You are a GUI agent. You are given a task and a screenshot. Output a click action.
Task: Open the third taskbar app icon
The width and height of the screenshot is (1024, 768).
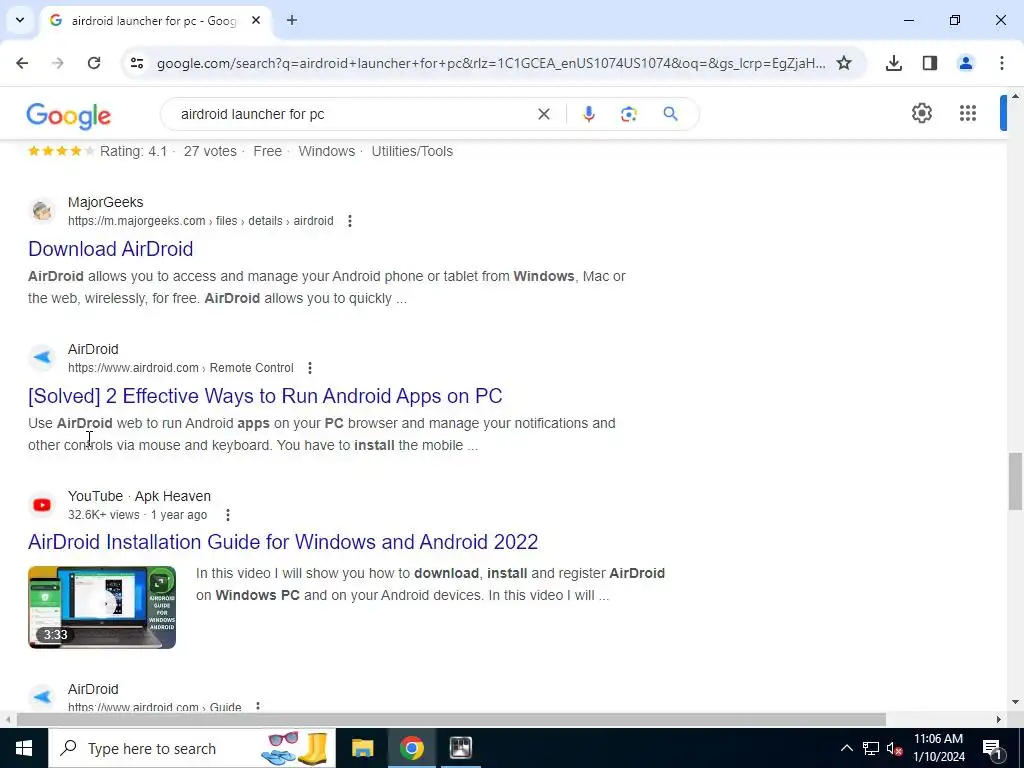point(460,748)
